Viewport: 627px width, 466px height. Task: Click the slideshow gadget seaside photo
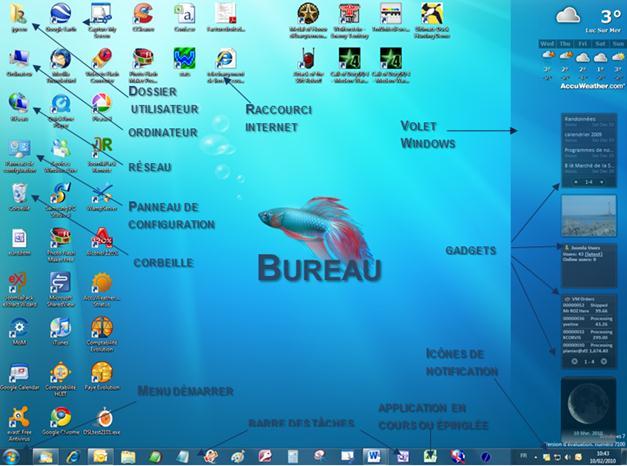tap(589, 216)
